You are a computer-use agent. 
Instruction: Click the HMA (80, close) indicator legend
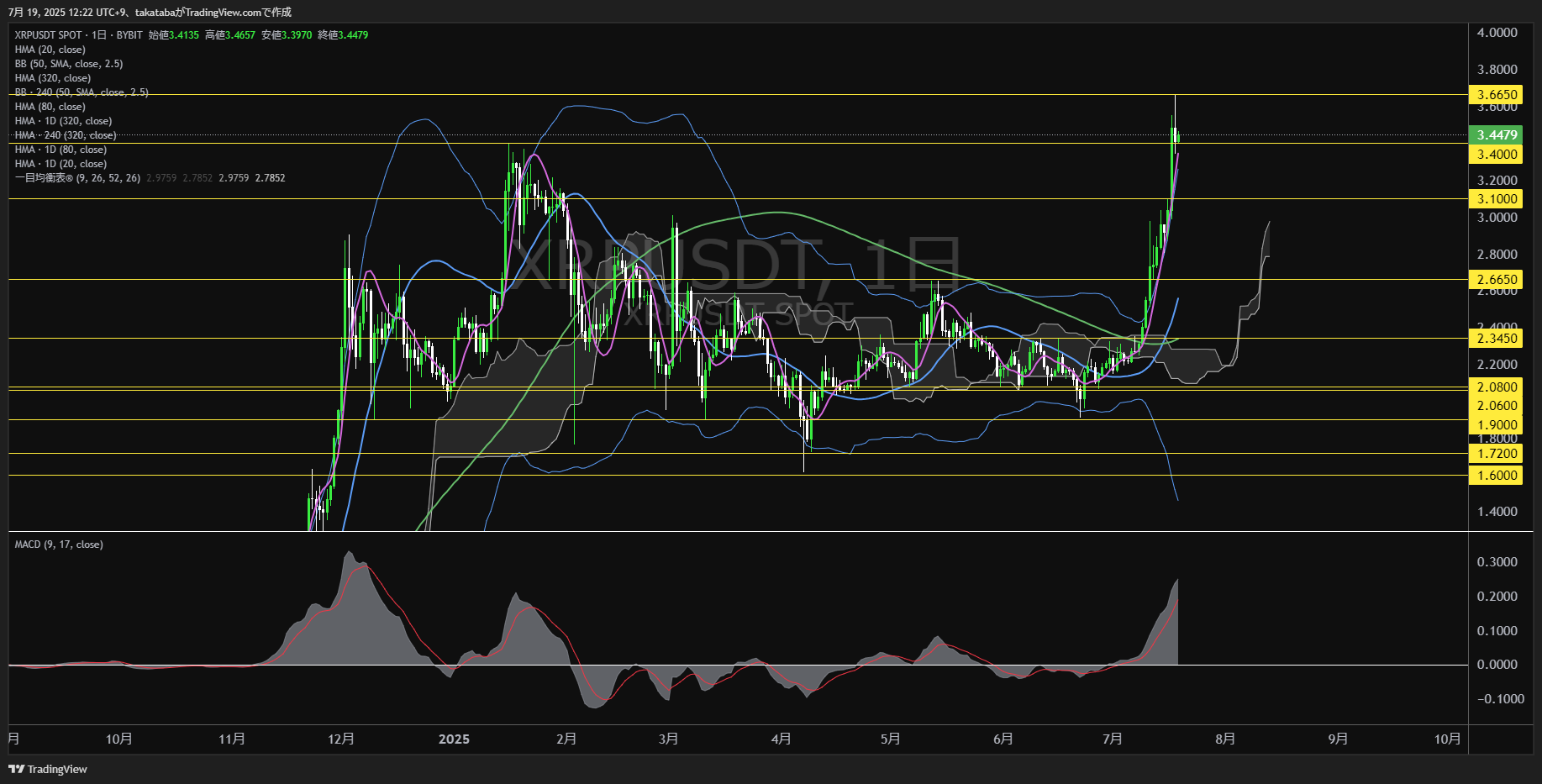coord(50,107)
